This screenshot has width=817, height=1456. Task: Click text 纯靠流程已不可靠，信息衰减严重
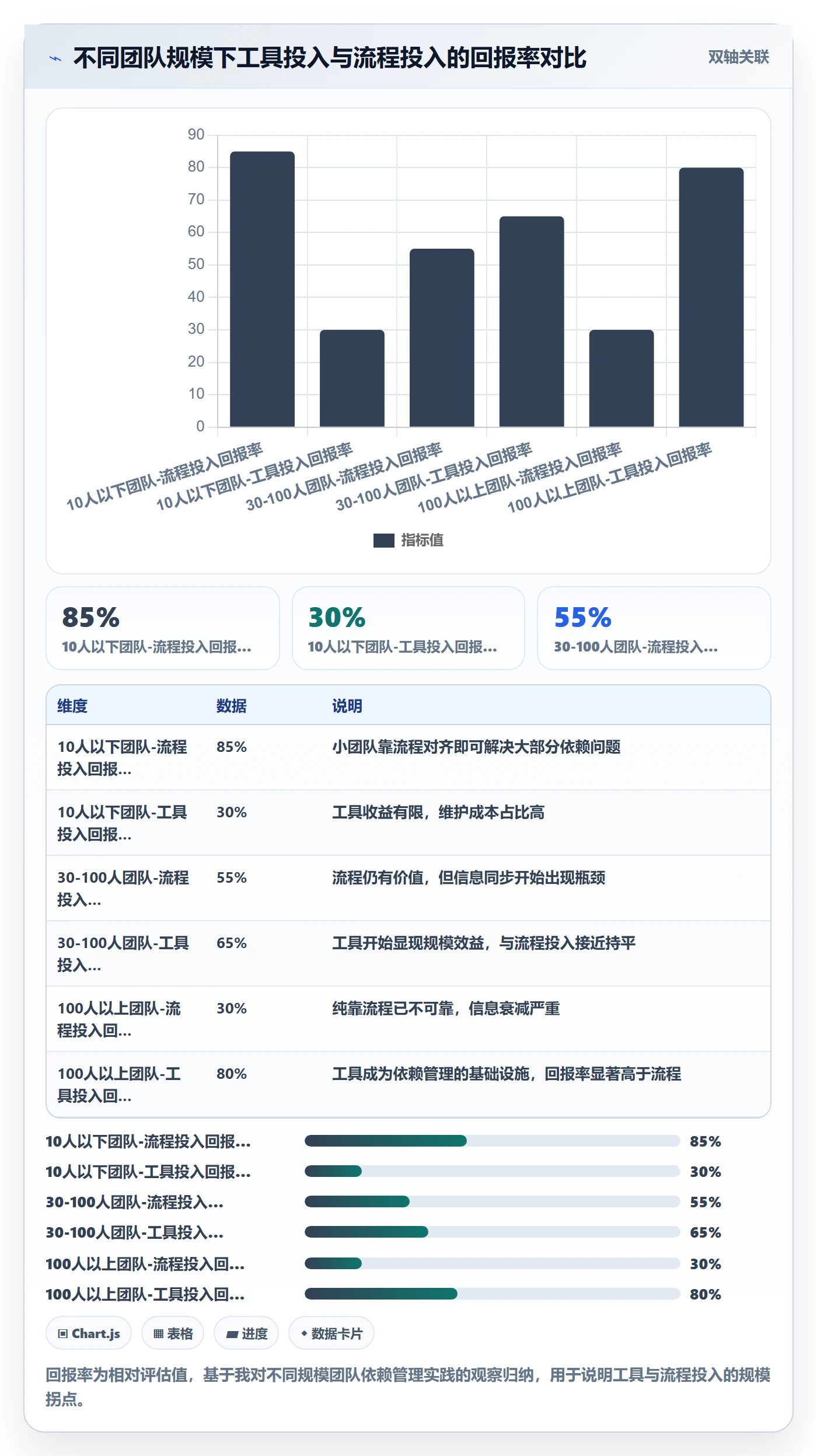click(x=446, y=1008)
